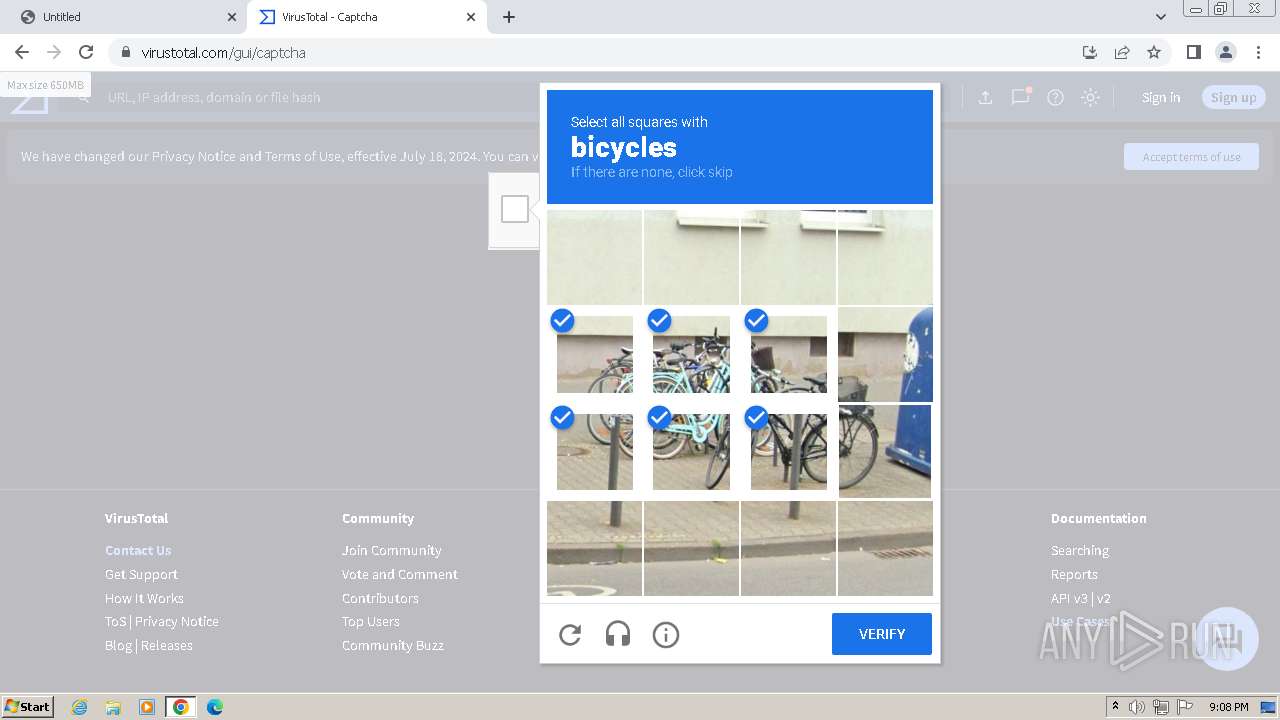Toggle the light/dark theme icon
Screen dimensions: 1280x720
1090,97
